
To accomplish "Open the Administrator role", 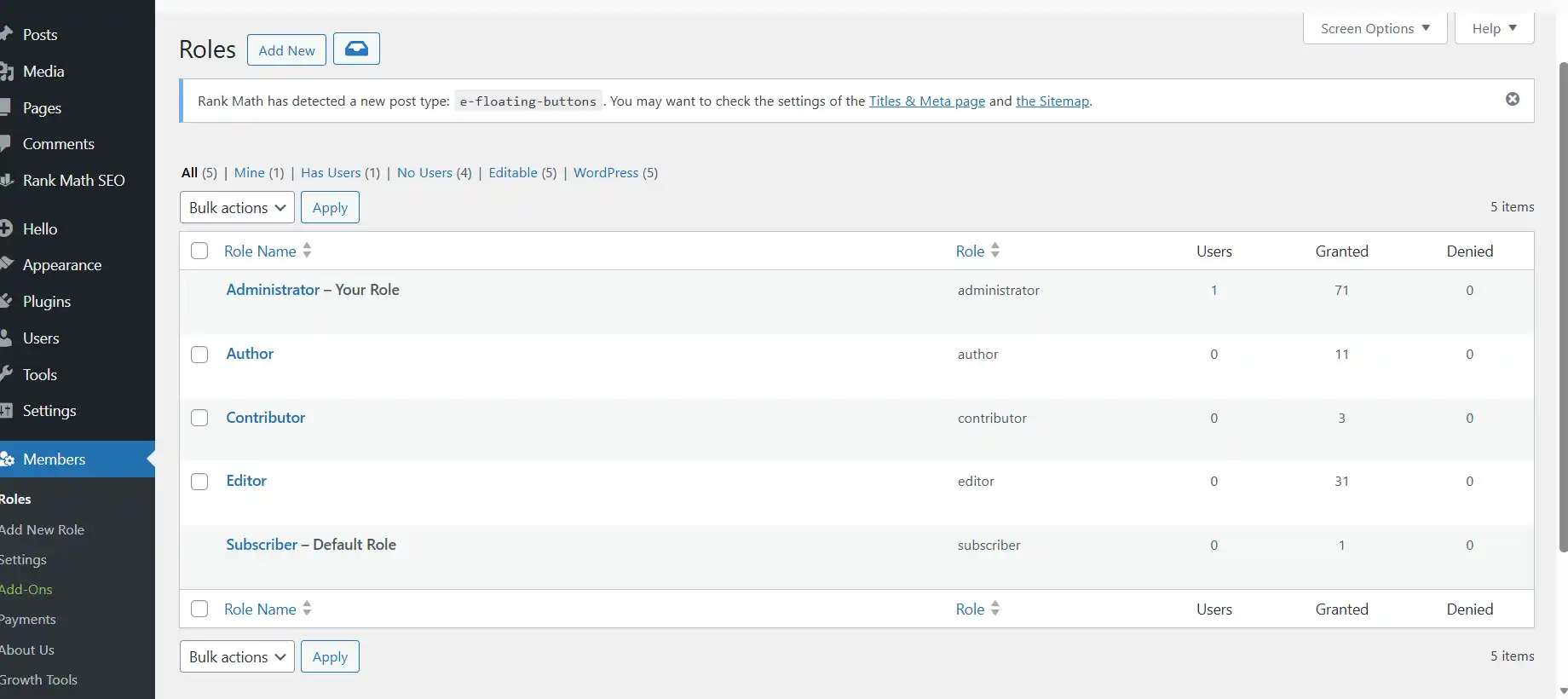I will click(x=273, y=289).
